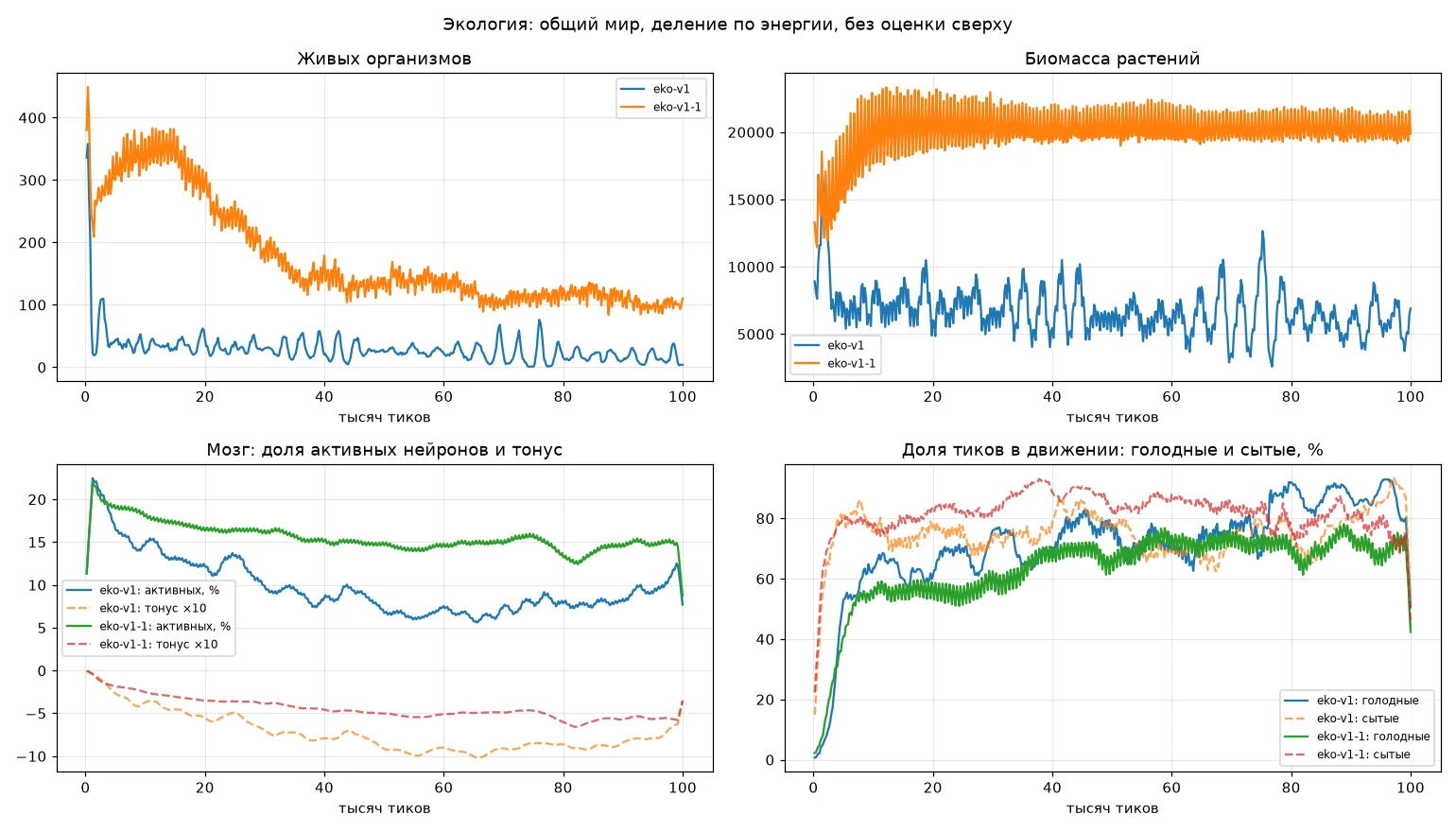Click the figure title starting with 'Экология: общий мир'
The height and width of the screenshot is (832, 1456).
(x=727, y=25)
